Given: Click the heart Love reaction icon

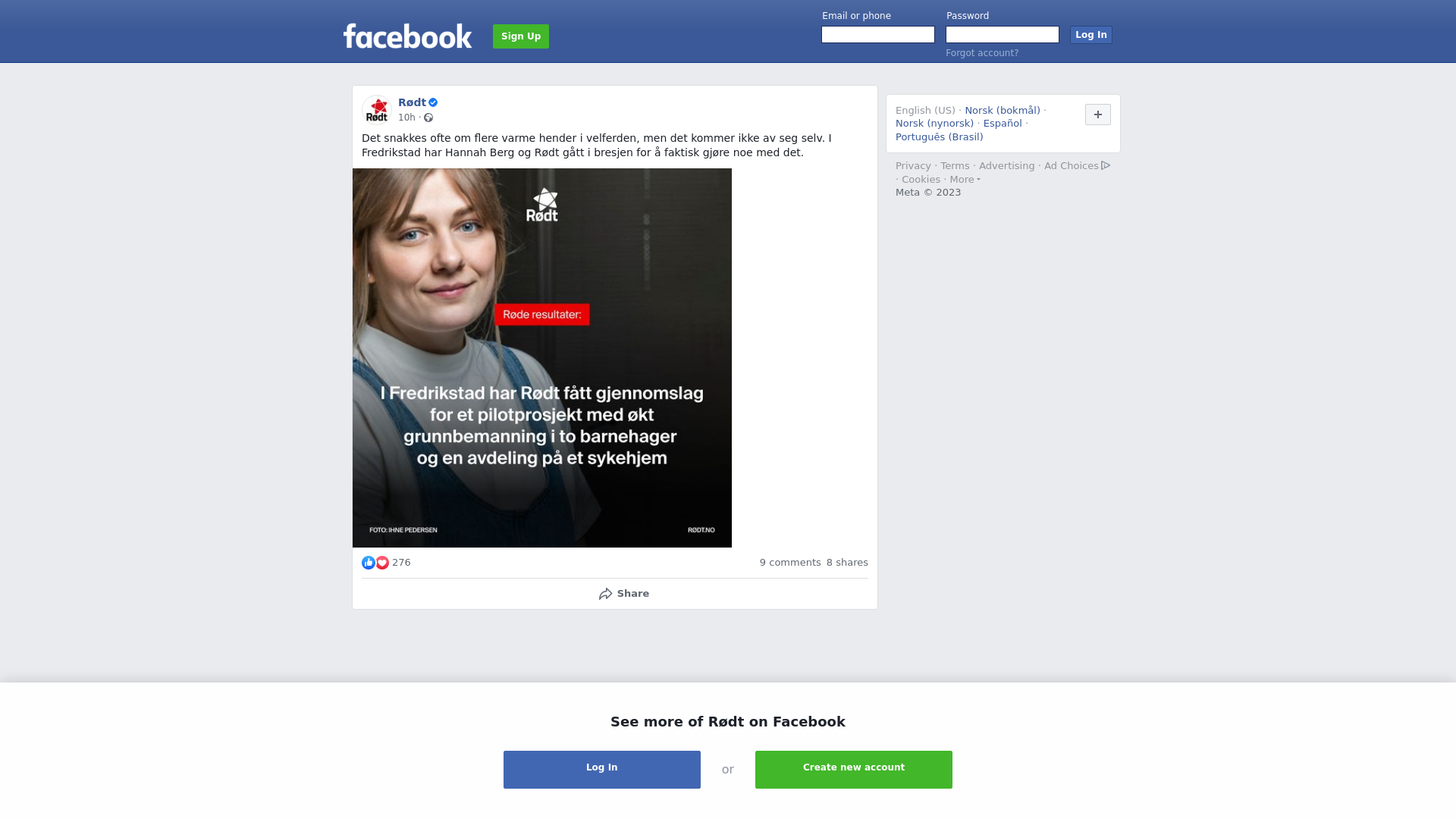Looking at the screenshot, I should click(382, 563).
